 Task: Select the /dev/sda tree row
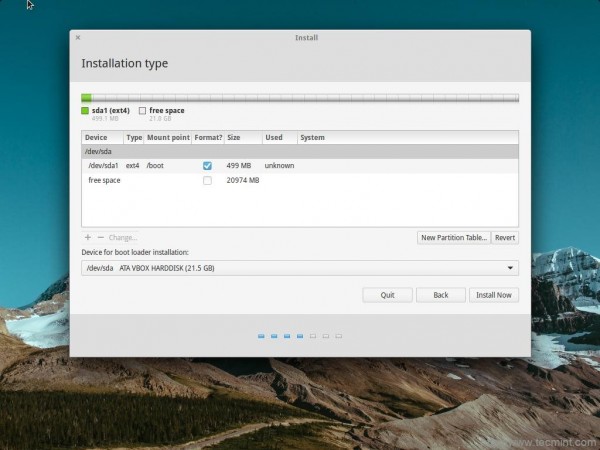300,152
